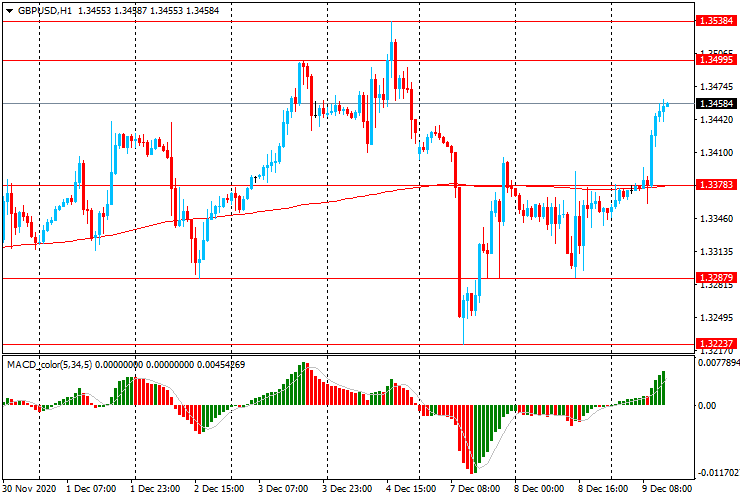Click the 3 Dec 23:00 time label
The width and height of the screenshot is (740, 500).
[x=347, y=488]
